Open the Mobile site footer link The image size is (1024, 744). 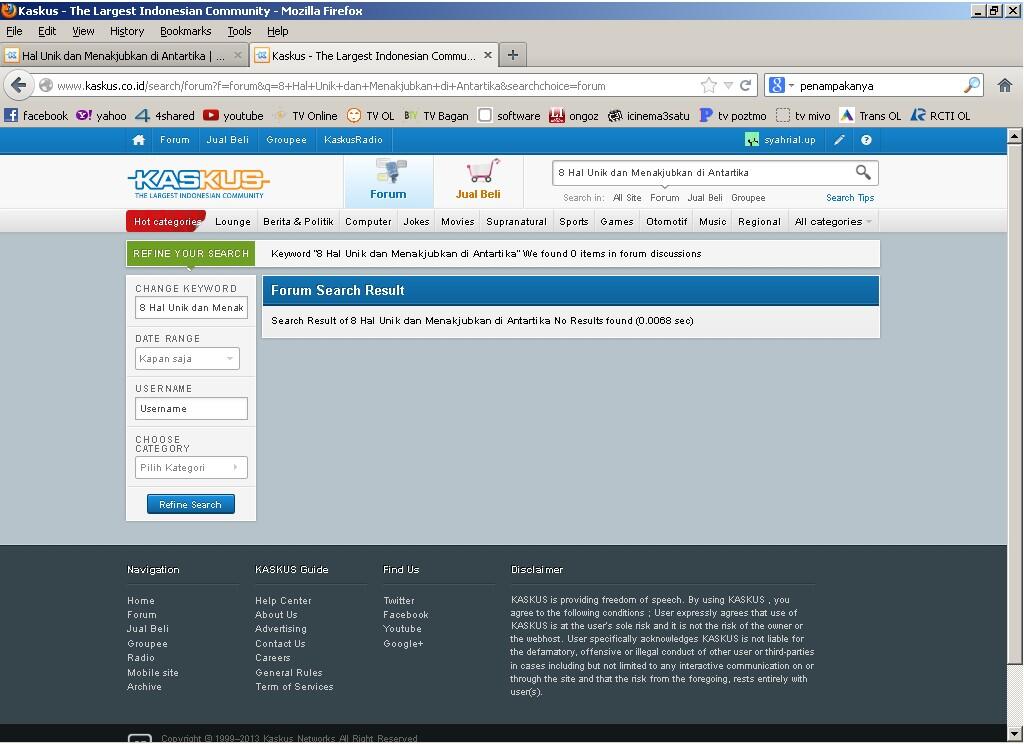click(x=153, y=672)
